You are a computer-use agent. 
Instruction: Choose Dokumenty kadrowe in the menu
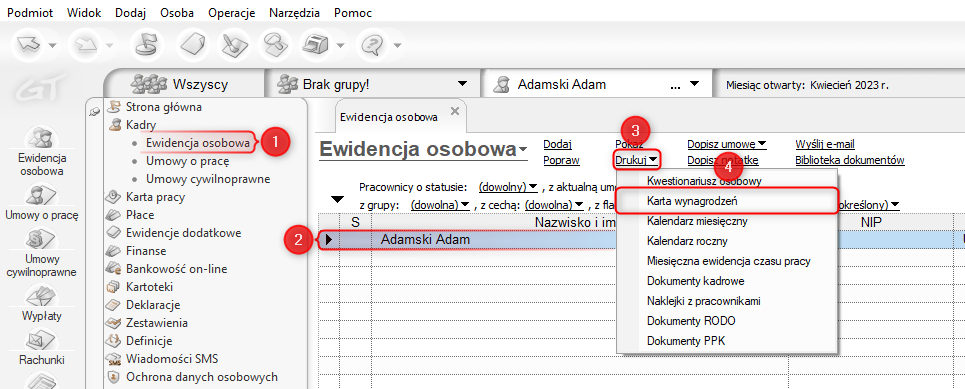click(x=727, y=281)
